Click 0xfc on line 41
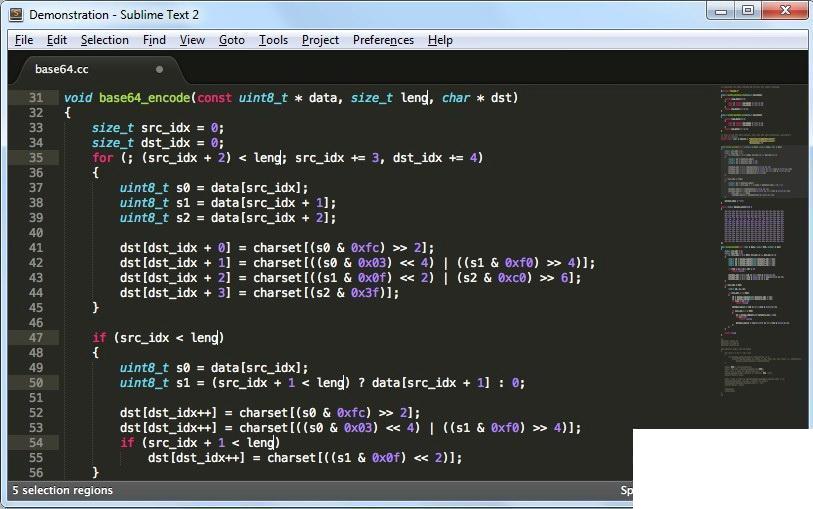The image size is (813, 509). click(x=365, y=248)
